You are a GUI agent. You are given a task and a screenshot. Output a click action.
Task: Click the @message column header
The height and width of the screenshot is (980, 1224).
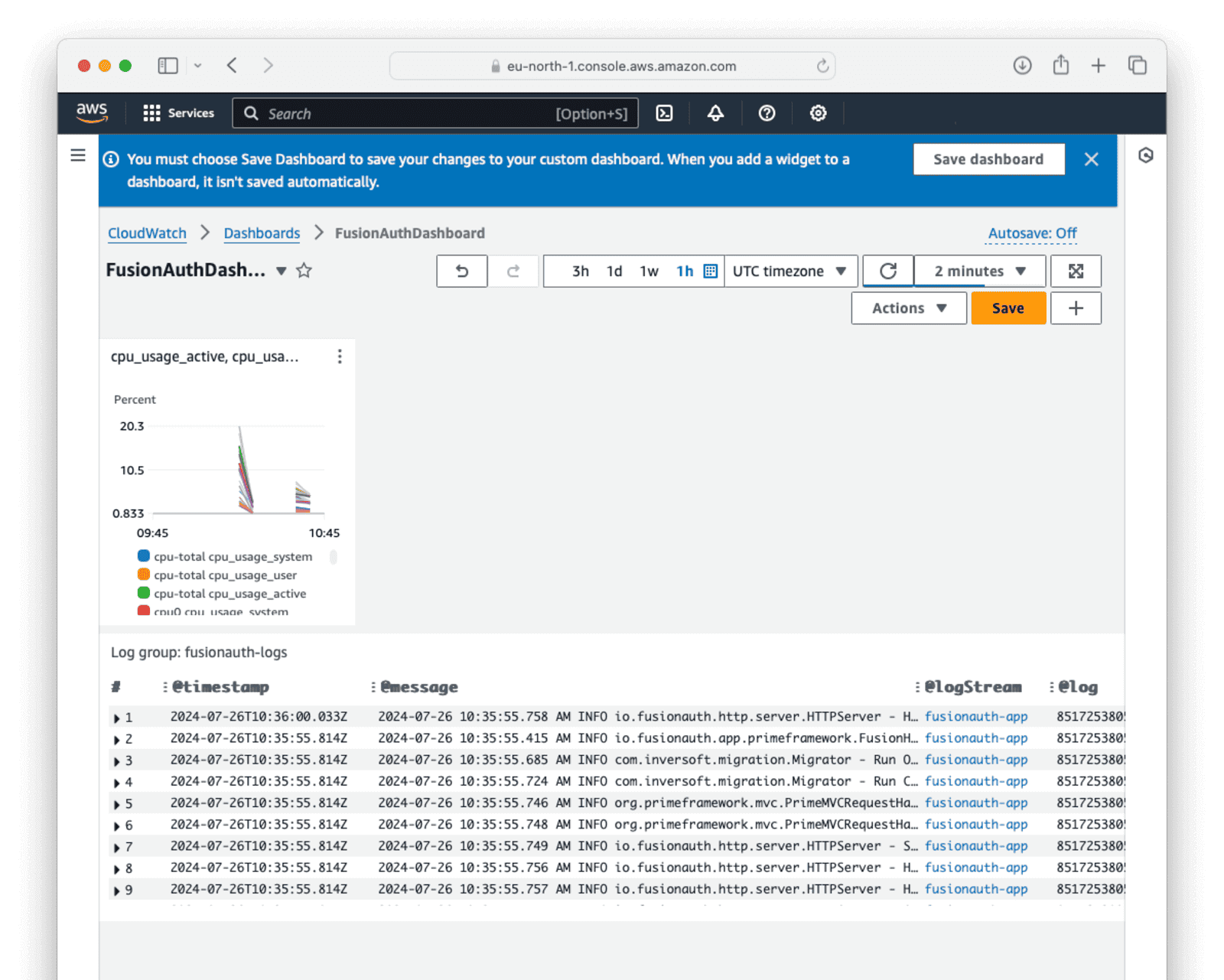[x=419, y=687]
